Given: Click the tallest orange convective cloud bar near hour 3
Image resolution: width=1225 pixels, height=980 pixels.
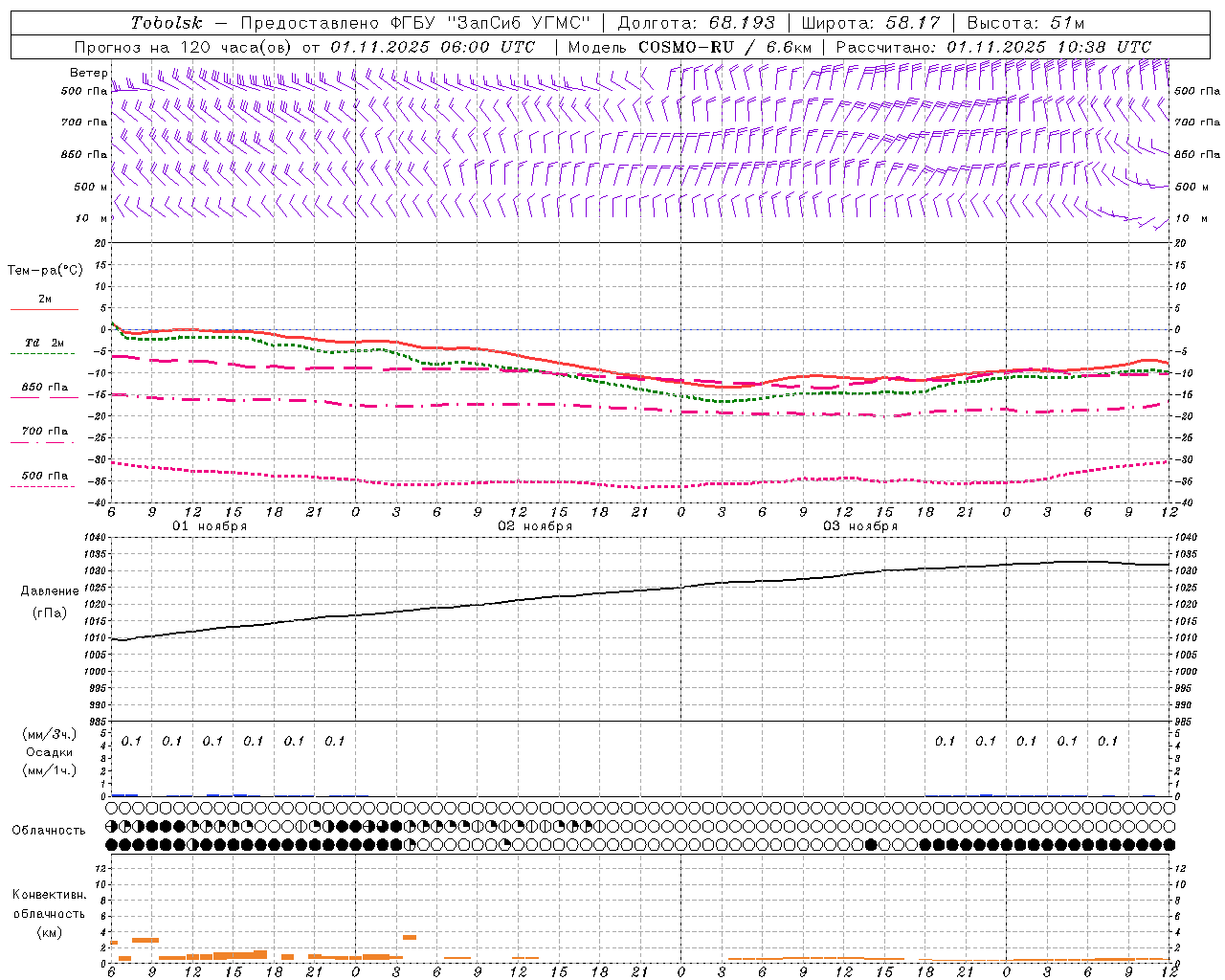Looking at the screenshot, I should 410,937.
